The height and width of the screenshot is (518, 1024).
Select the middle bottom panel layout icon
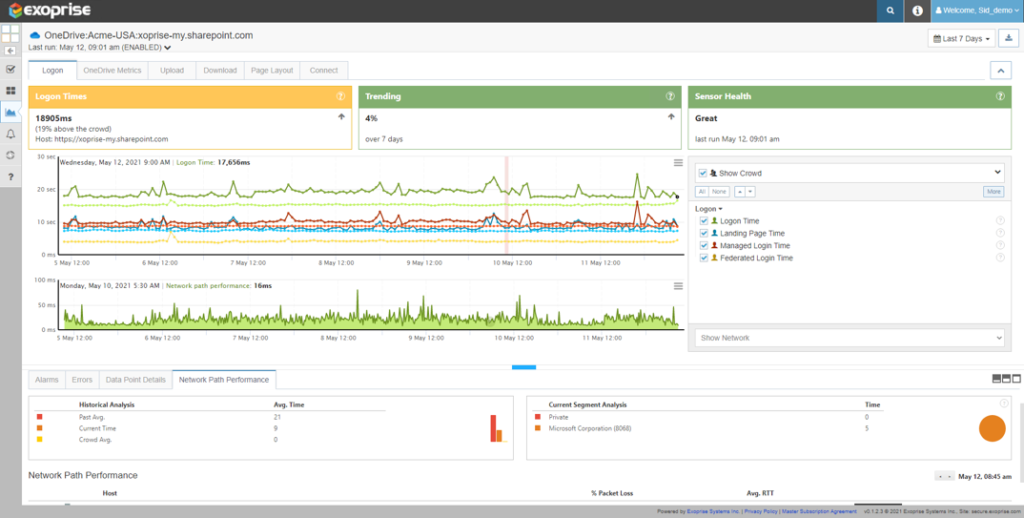[x=1006, y=378]
